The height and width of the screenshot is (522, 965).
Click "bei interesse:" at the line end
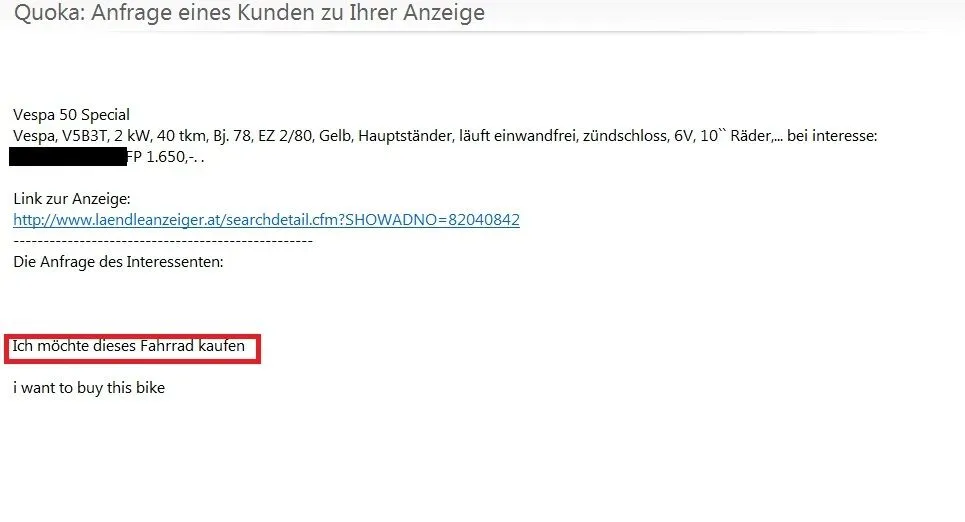click(x=832, y=136)
